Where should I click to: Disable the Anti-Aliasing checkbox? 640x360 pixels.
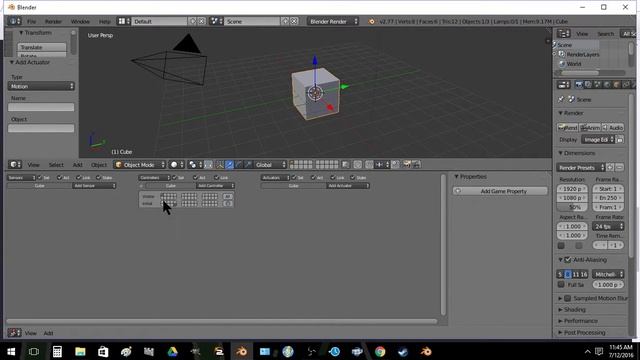coord(568,260)
